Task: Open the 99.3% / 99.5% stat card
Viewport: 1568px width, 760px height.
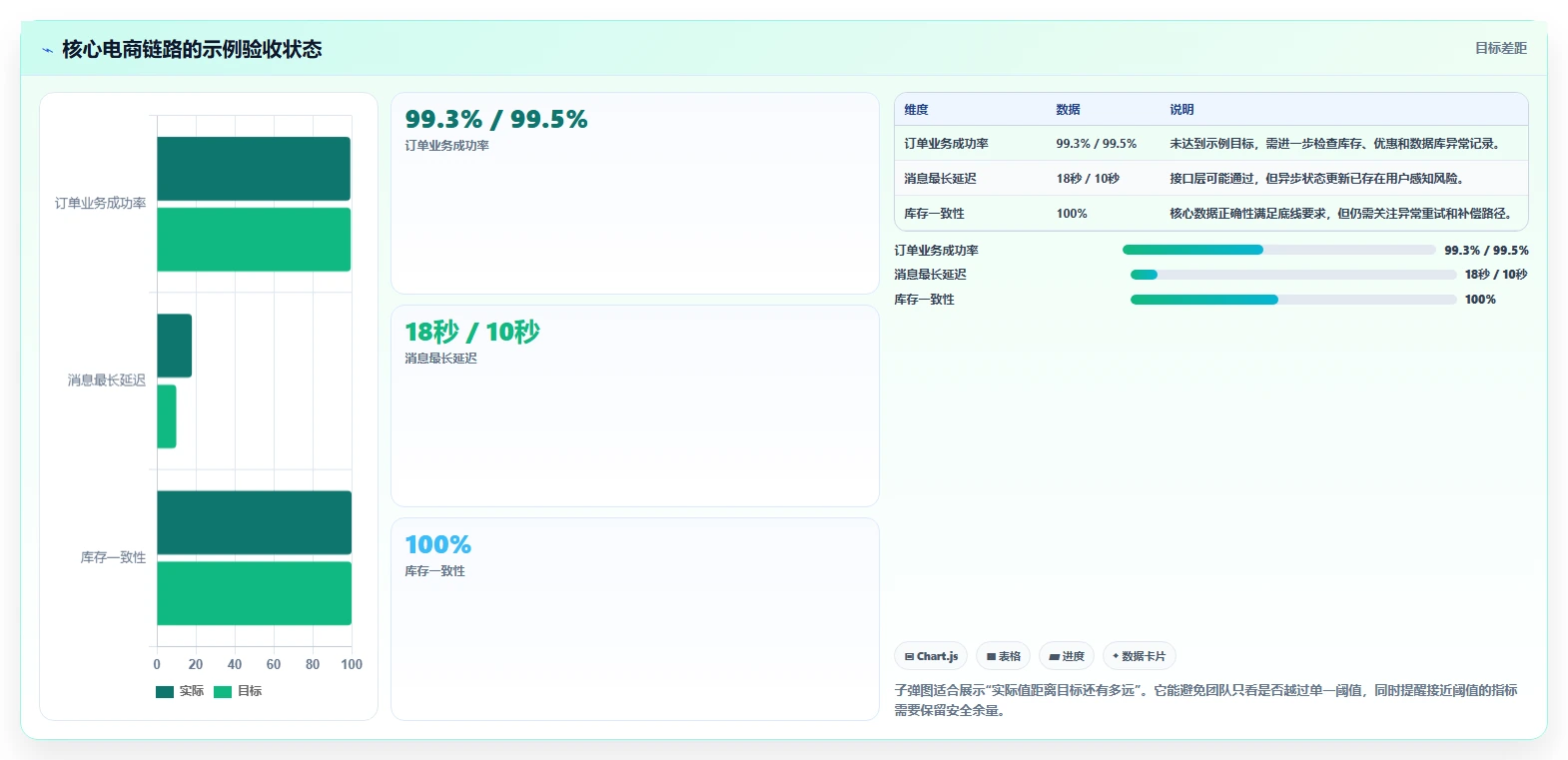Action: tap(635, 194)
